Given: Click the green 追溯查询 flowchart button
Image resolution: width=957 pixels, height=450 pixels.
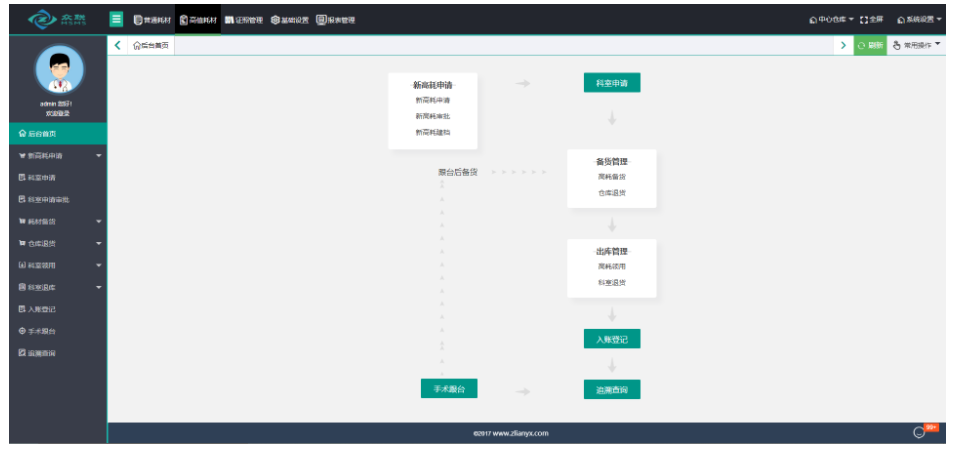Looking at the screenshot, I should coord(612,390).
